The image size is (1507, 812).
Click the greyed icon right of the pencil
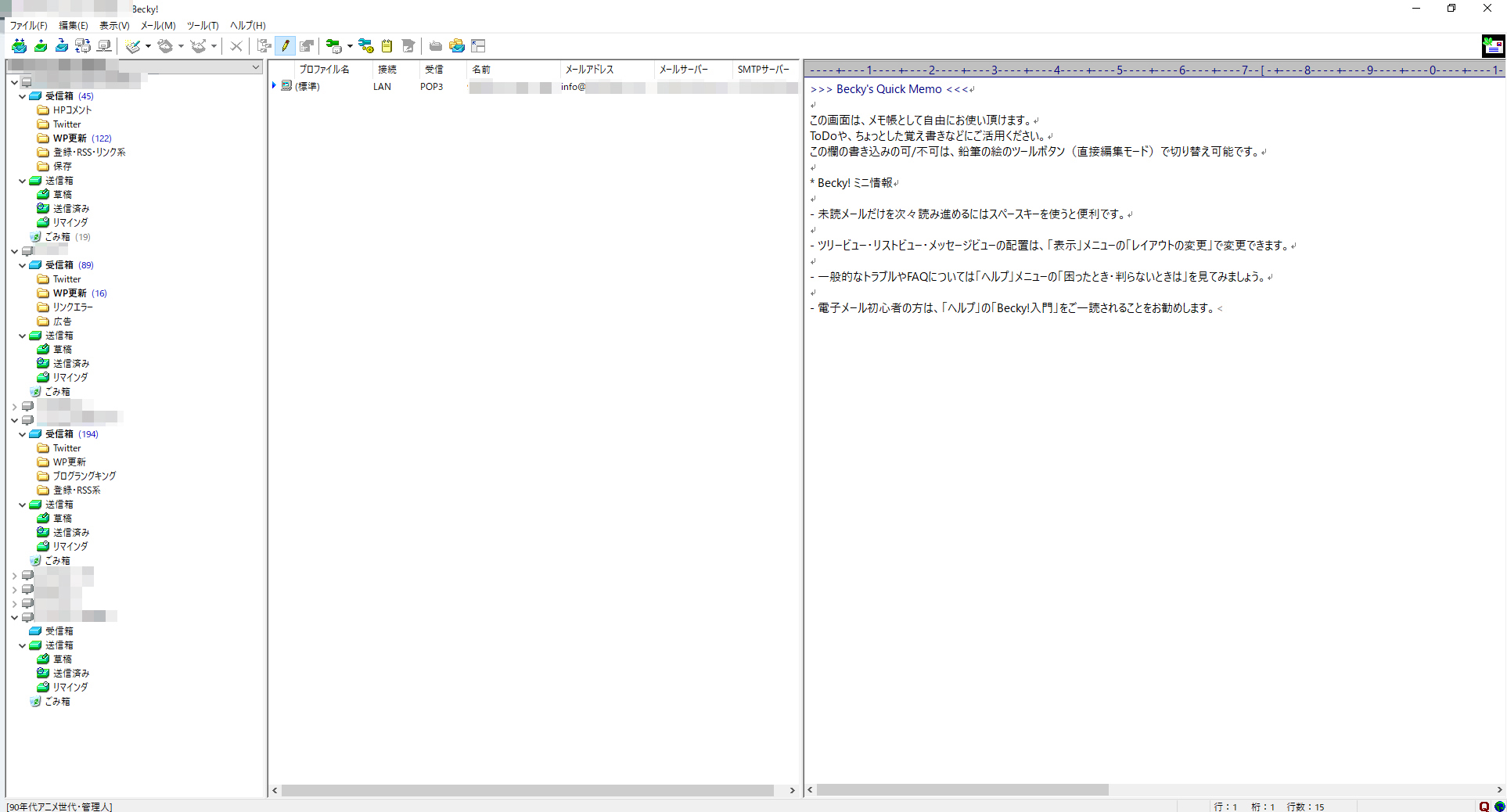[x=307, y=46]
